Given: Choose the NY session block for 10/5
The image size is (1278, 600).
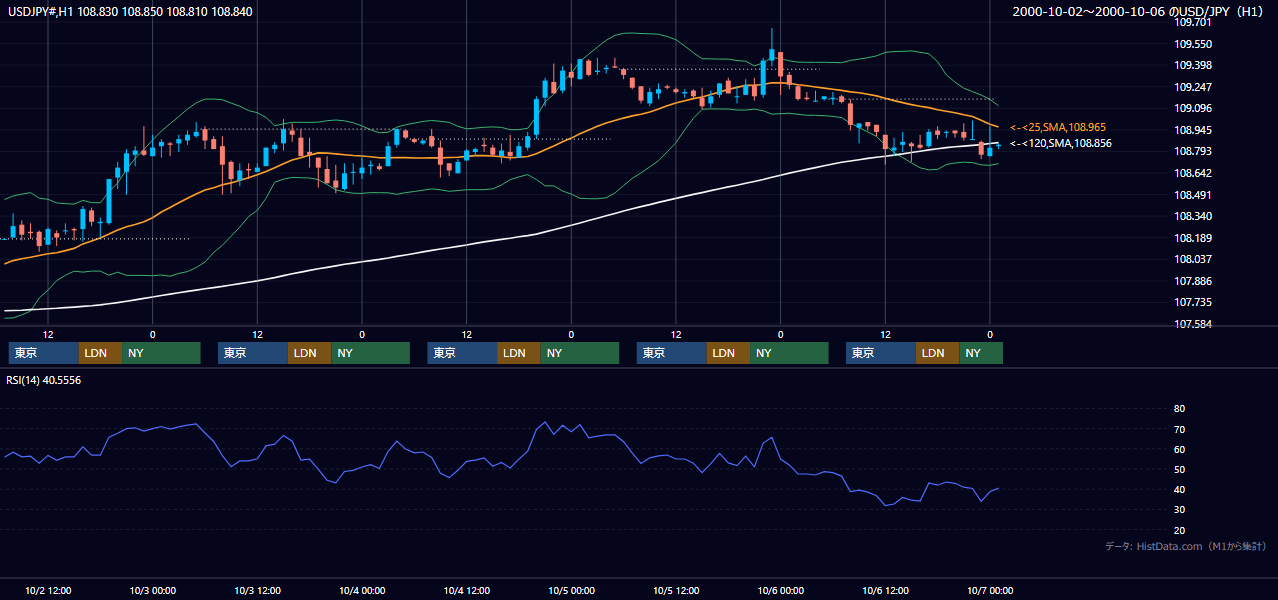Looking at the screenshot, I should [789, 353].
